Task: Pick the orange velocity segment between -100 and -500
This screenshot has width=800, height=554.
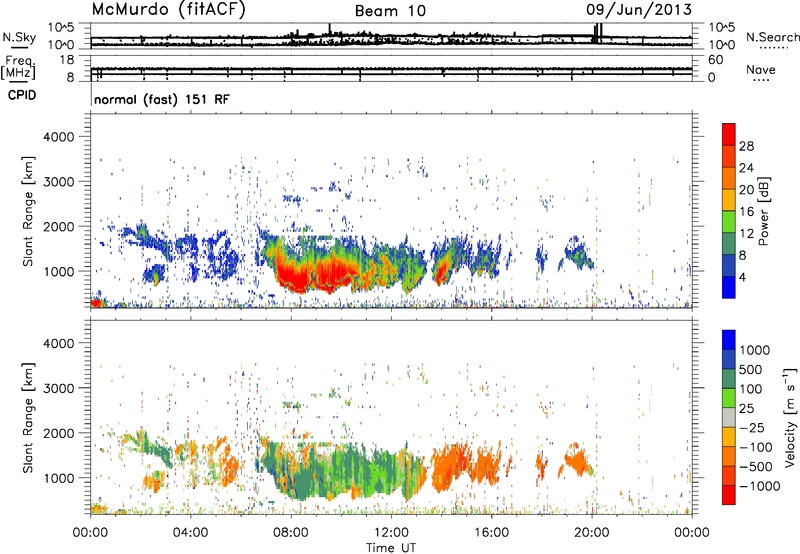Action: click(729, 457)
